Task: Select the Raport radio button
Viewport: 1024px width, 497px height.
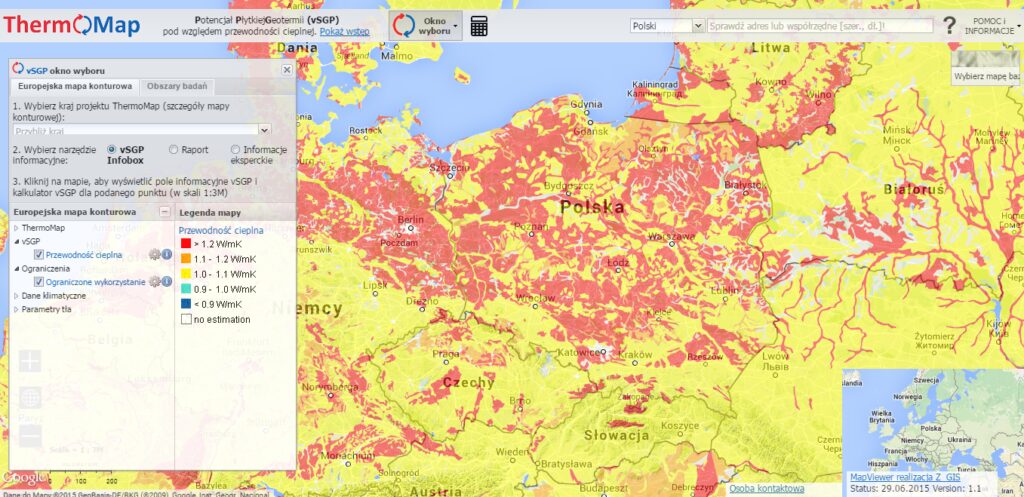Action: pyautogui.click(x=173, y=150)
